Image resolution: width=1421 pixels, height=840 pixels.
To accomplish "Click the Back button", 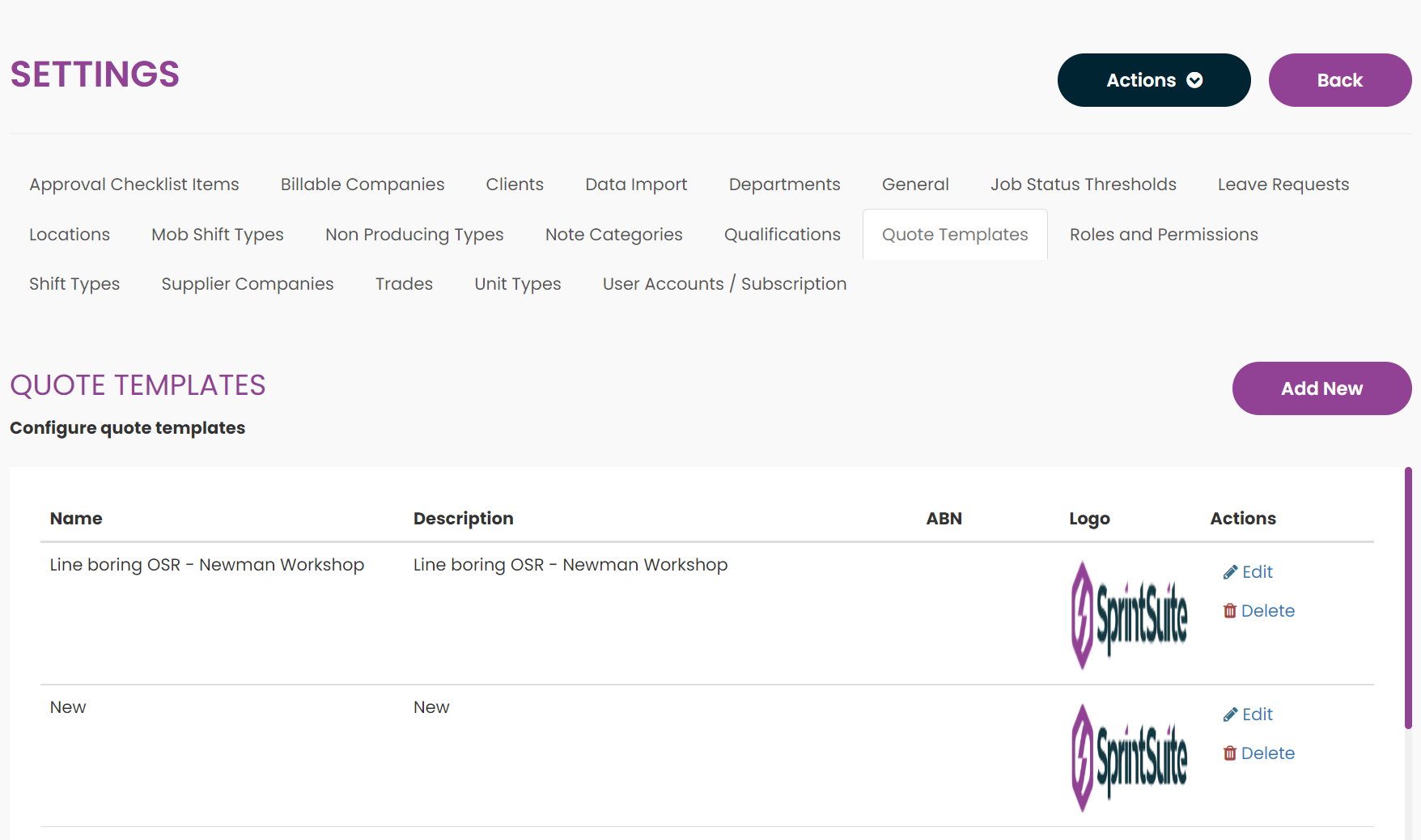I will click(1339, 80).
